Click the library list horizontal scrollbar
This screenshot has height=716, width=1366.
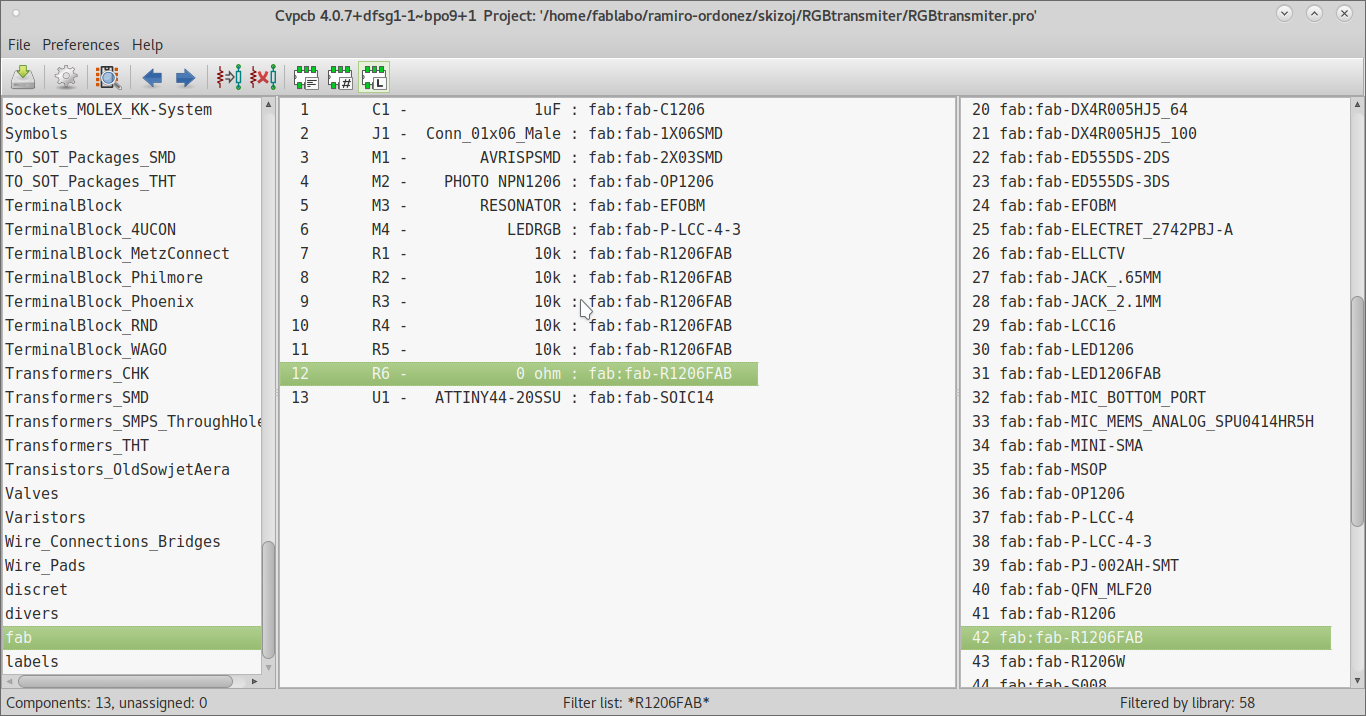tap(124, 681)
